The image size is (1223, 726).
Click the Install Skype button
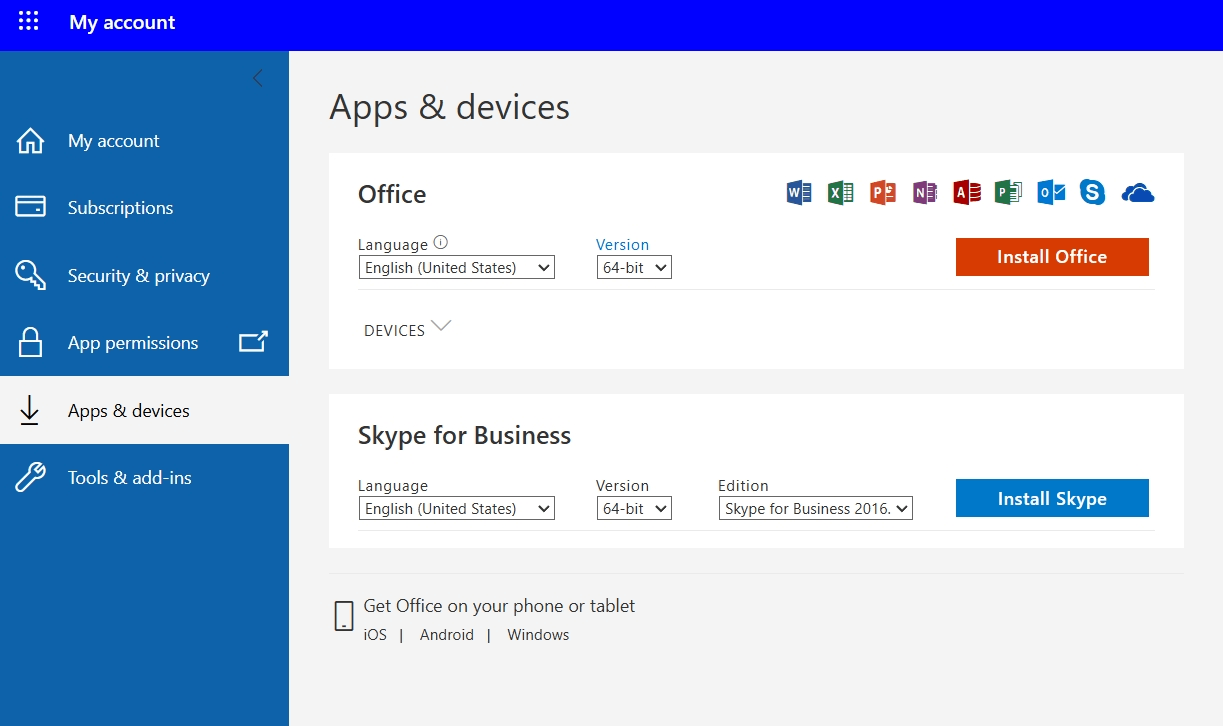(x=1052, y=498)
